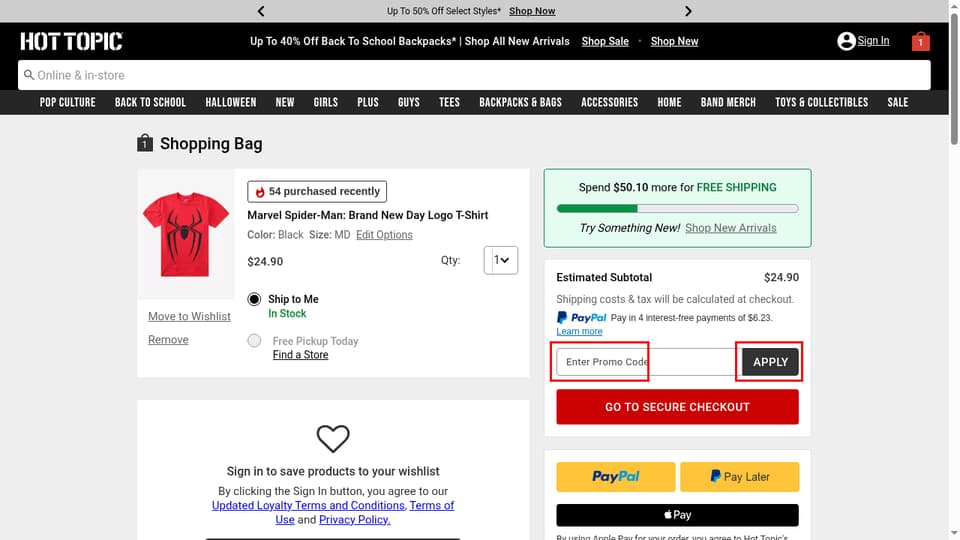Click the Shopping Bag heading icon
Image resolution: width=960 pixels, height=540 pixels.
point(144,143)
